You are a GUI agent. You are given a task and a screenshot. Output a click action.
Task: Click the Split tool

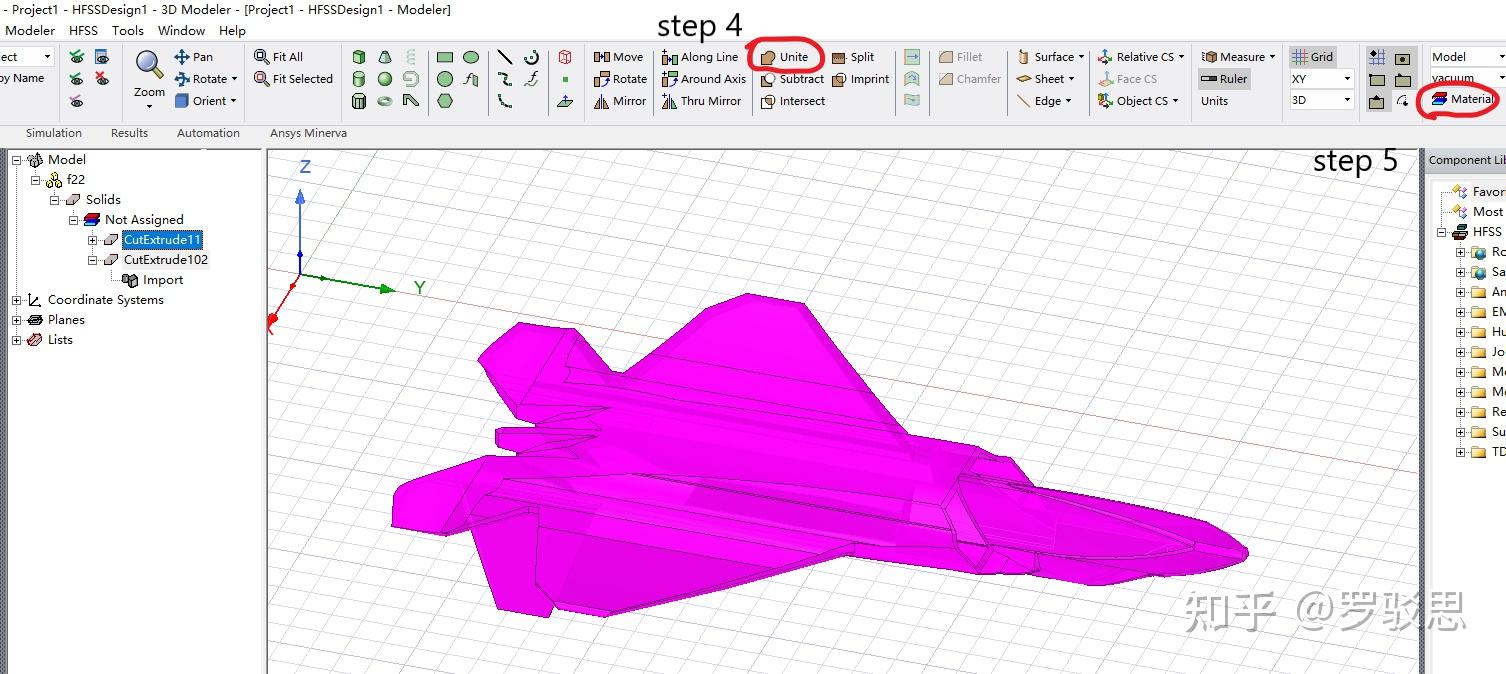point(853,57)
